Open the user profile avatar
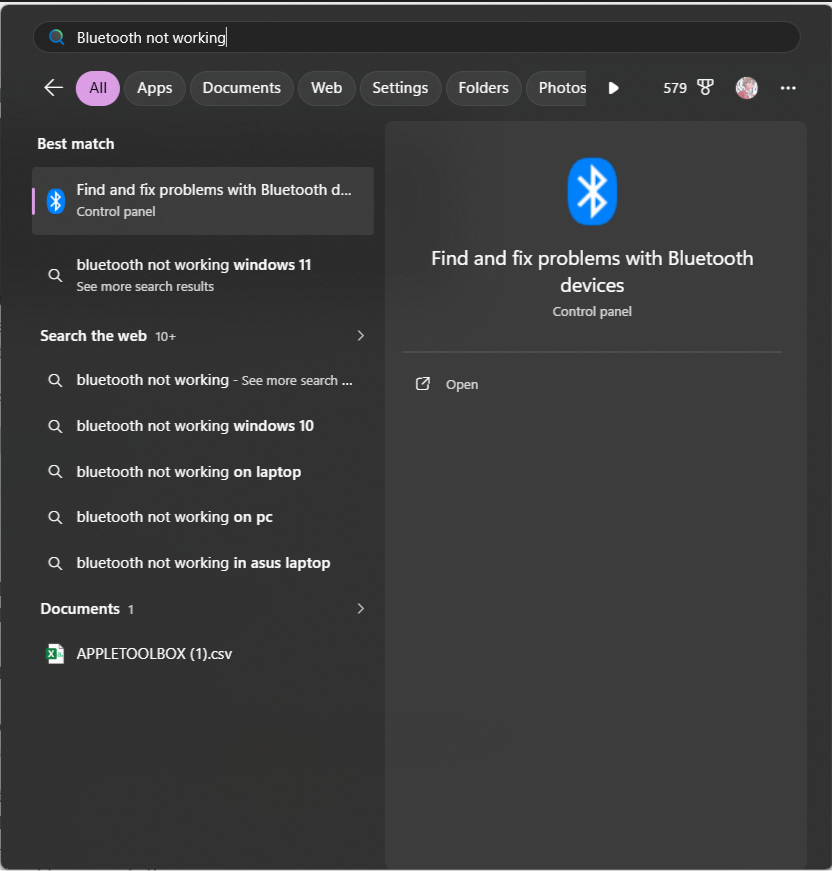The width and height of the screenshot is (832, 871). point(746,88)
